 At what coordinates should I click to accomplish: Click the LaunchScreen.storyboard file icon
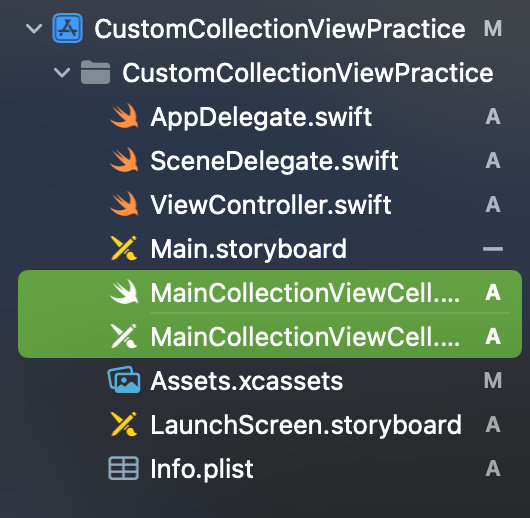tap(124, 424)
